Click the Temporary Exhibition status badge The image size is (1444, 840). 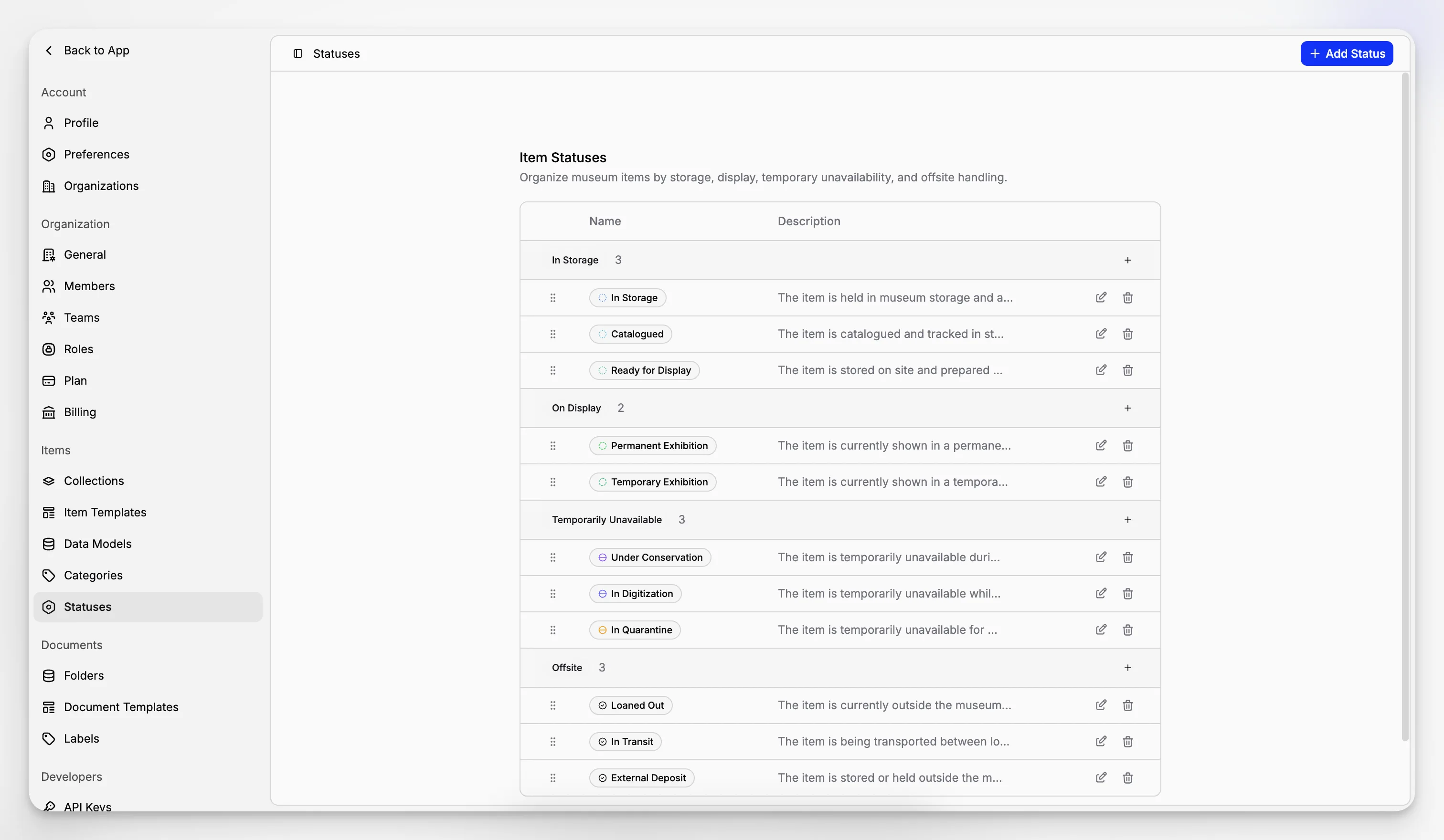[653, 482]
